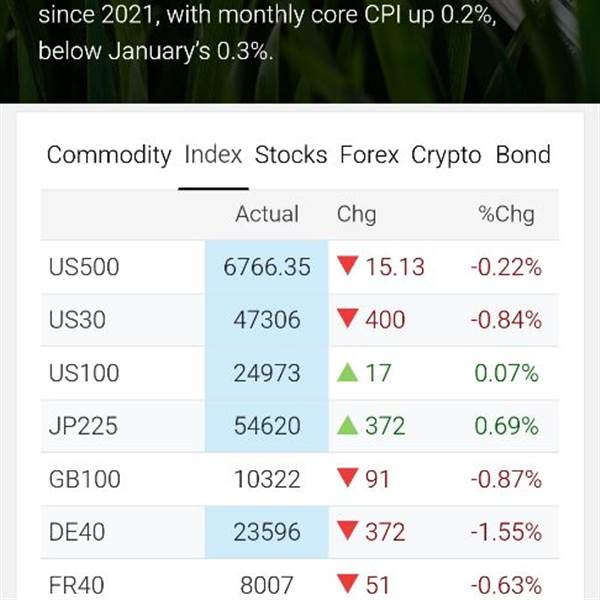The width and height of the screenshot is (600, 600).
Task: Select the Bond tab
Action: coord(523,155)
